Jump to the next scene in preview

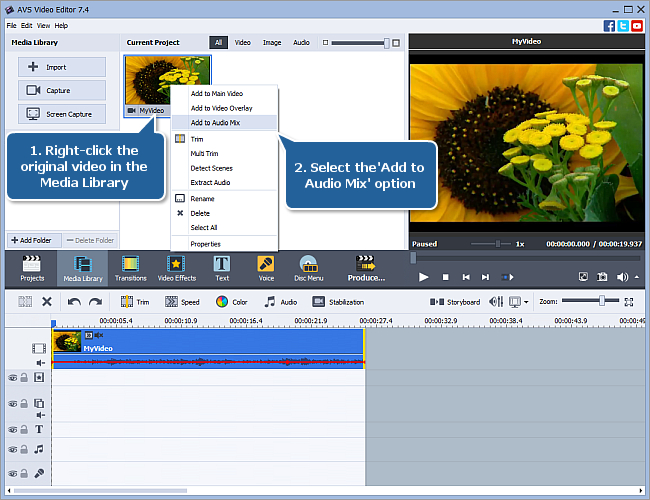point(507,277)
